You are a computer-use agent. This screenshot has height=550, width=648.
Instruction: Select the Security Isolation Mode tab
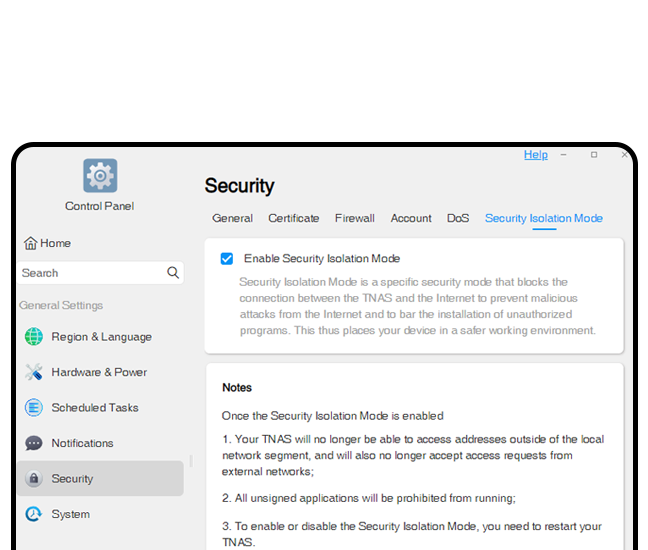544,218
